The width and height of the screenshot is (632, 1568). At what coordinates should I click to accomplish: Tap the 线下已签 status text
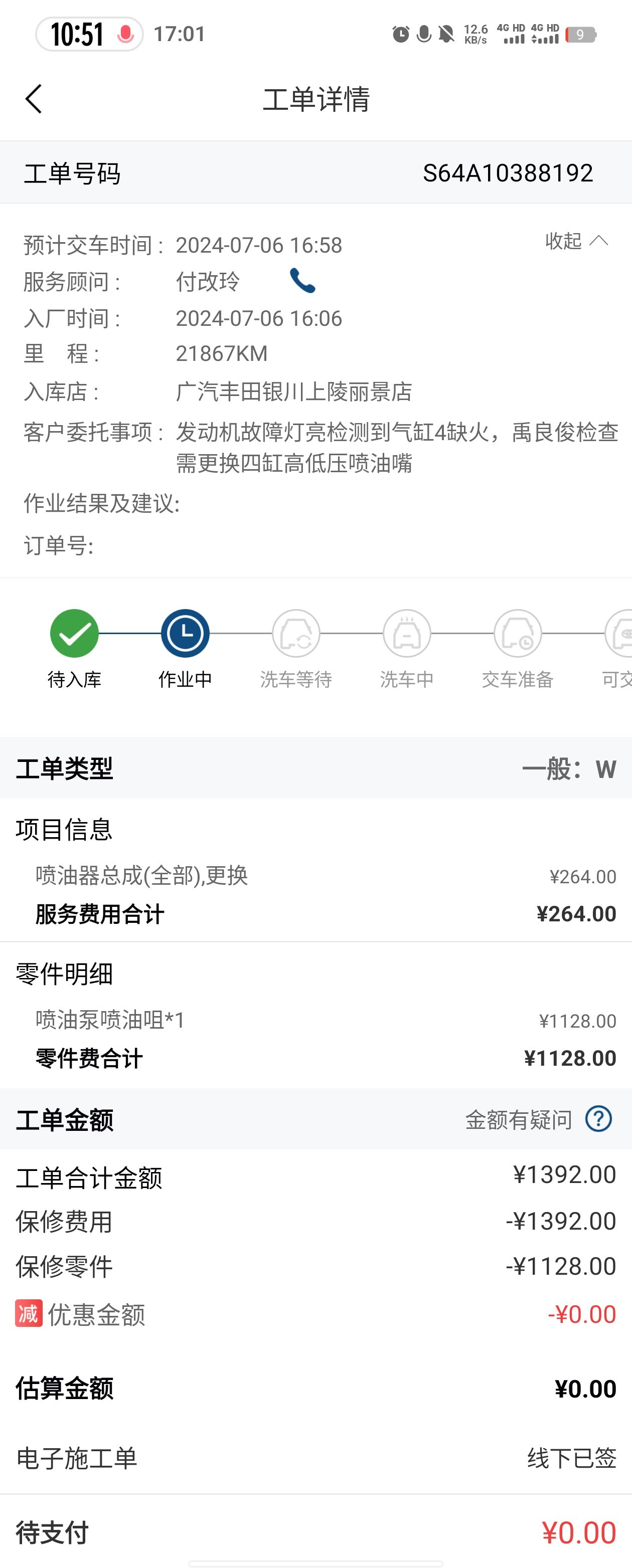pos(572,1458)
